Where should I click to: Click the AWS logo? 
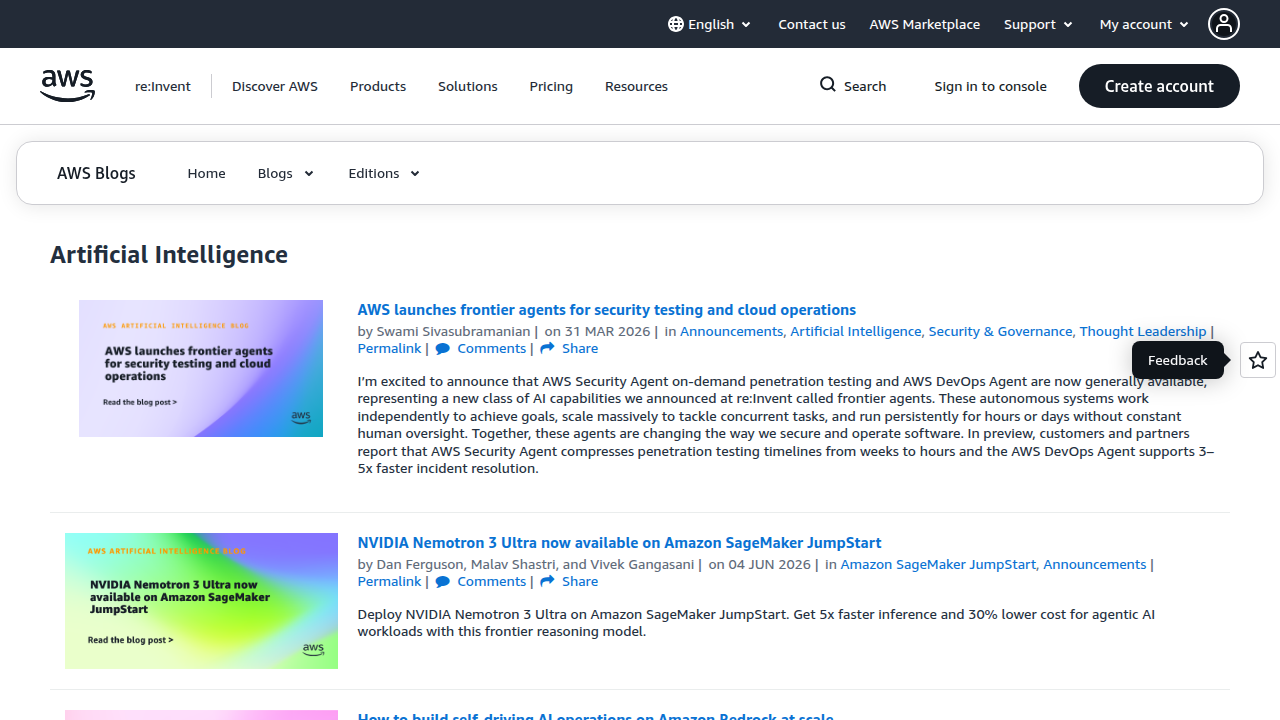68,86
